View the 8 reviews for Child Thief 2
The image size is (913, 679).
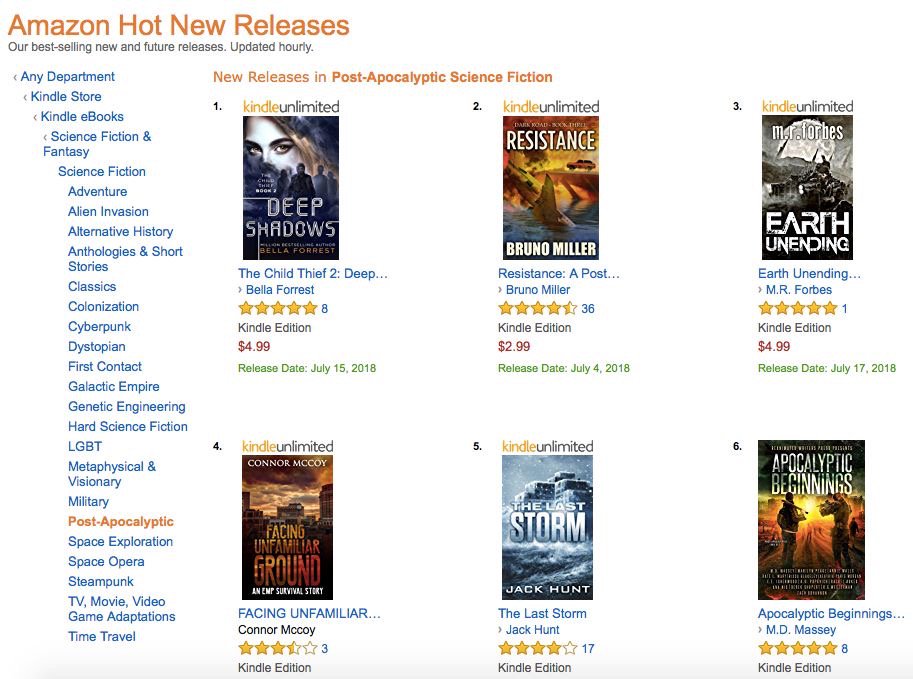[x=324, y=309]
